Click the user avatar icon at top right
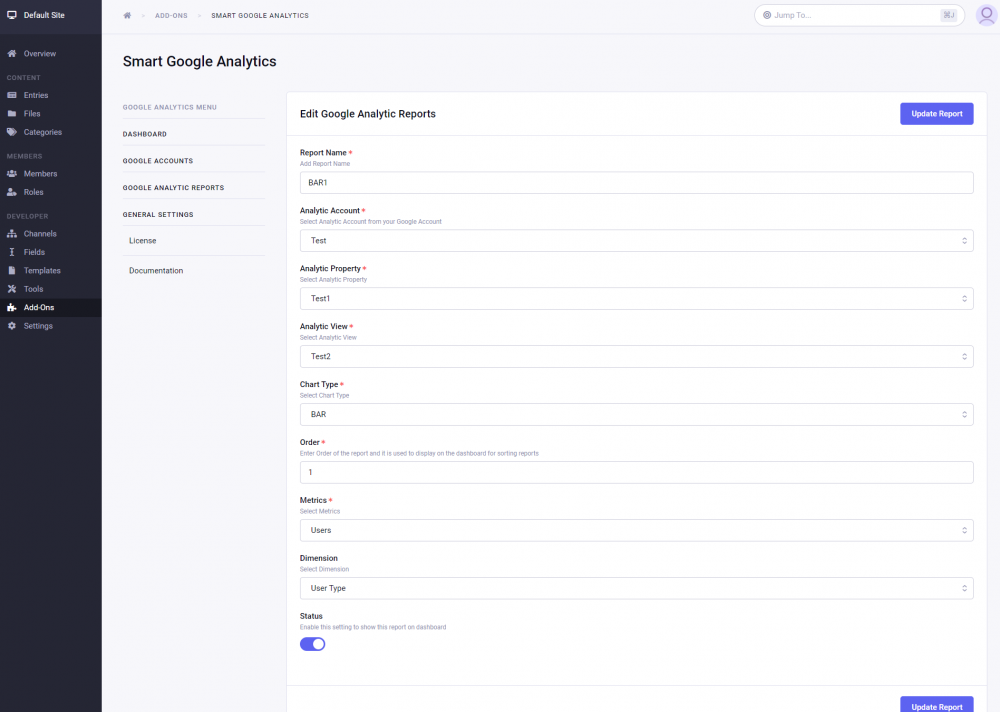 985,15
